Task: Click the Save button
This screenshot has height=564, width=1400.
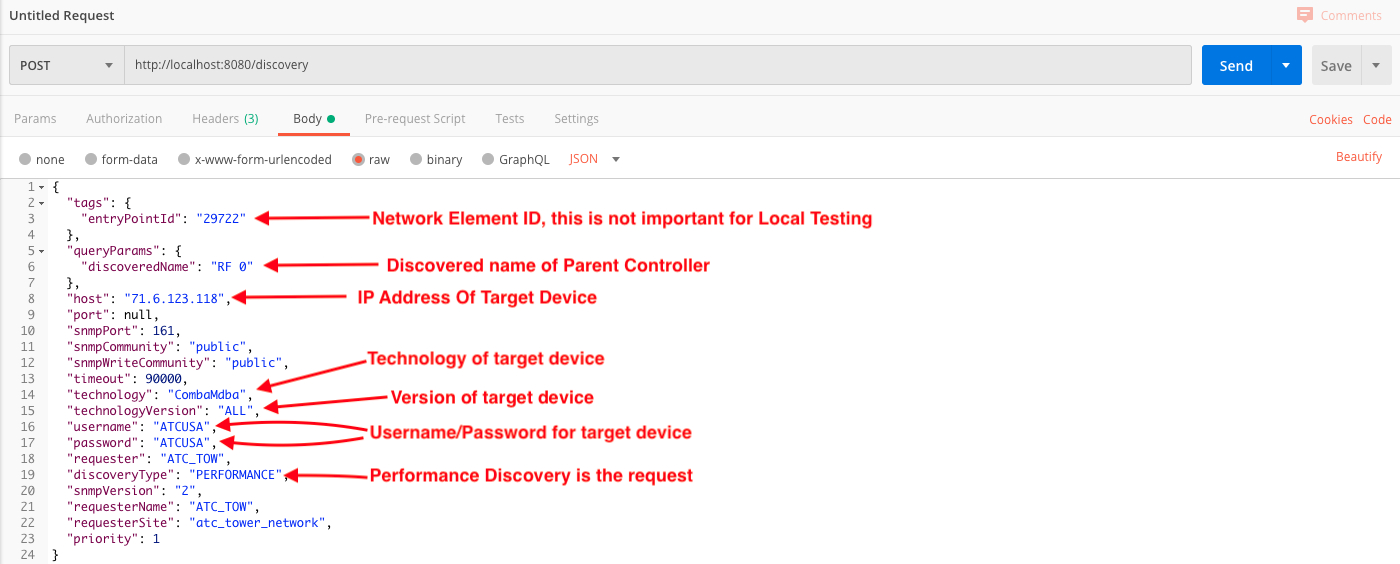Action: click(1336, 66)
